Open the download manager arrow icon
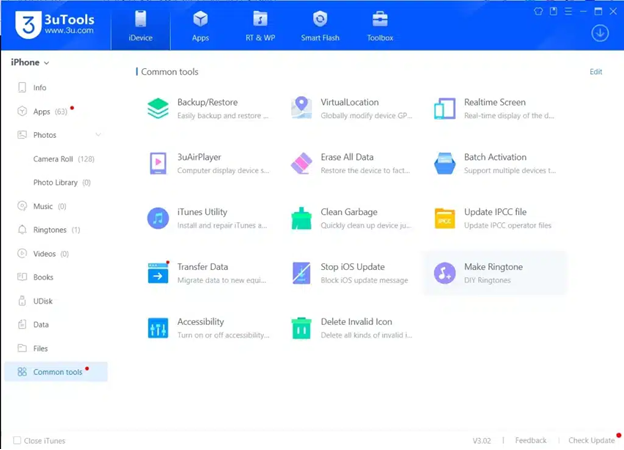624x450 pixels. (x=600, y=33)
